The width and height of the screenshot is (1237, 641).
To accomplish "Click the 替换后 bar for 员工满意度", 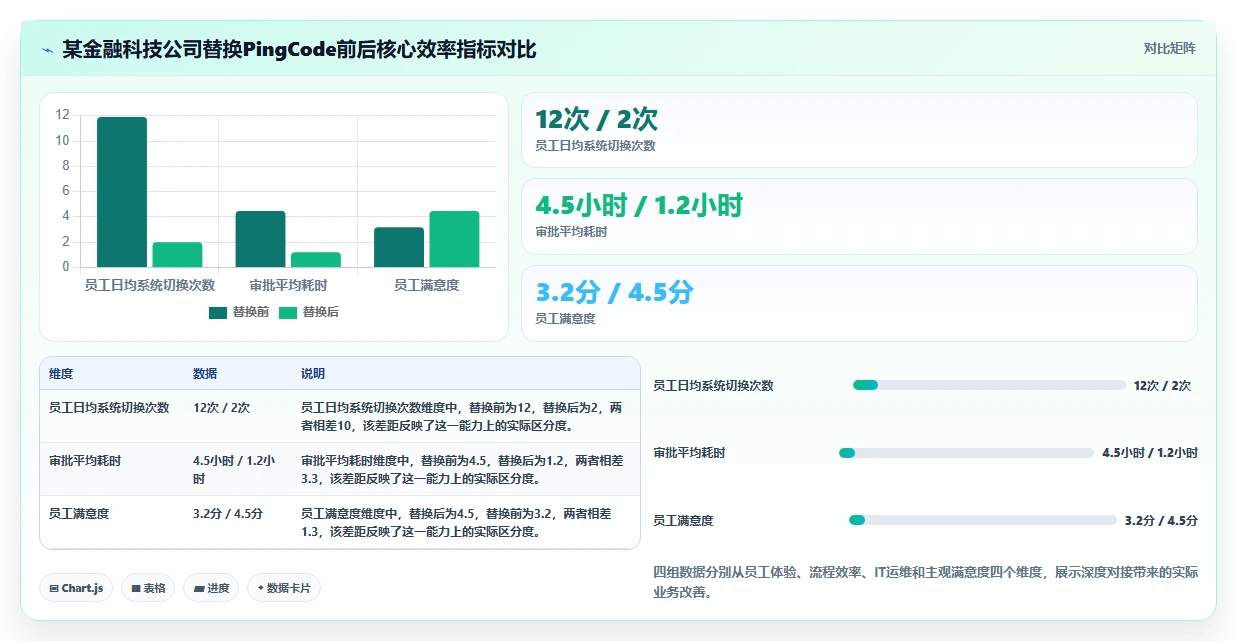I will 454,239.
